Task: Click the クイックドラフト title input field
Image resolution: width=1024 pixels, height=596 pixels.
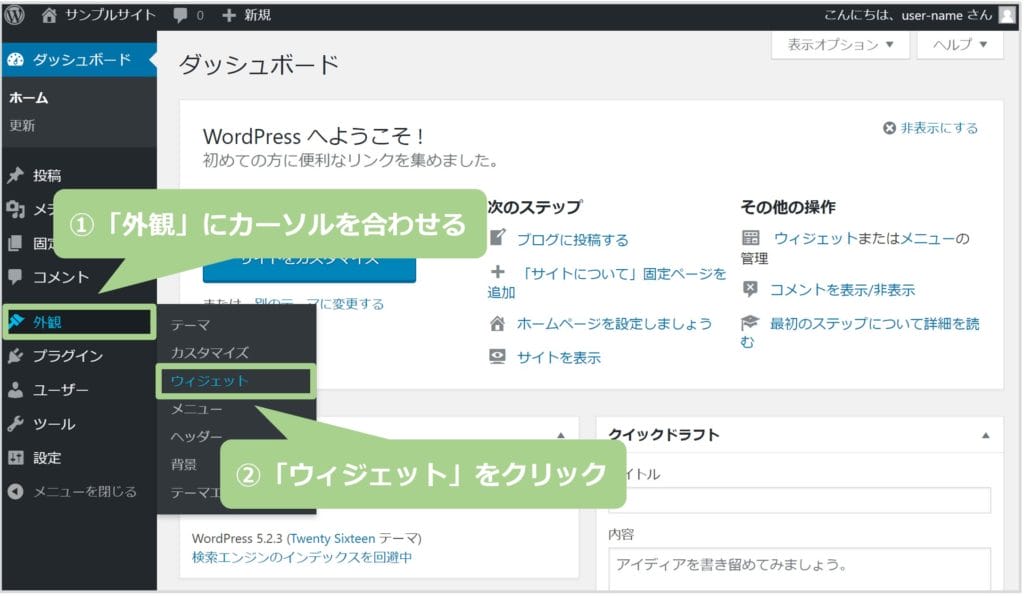Action: pyautogui.click(x=800, y=501)
